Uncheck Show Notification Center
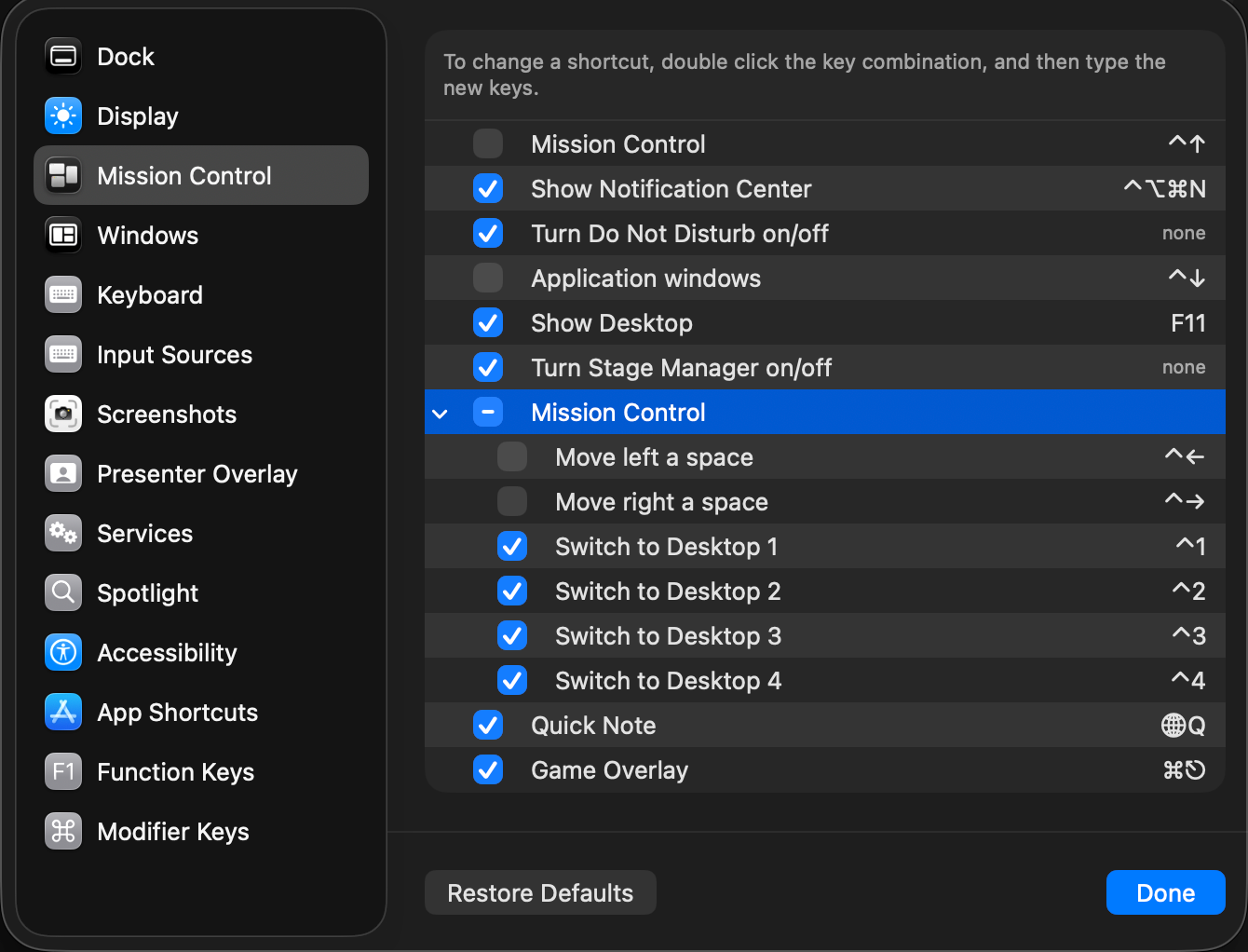This screenshot has width=1248, height=952. 488,188
